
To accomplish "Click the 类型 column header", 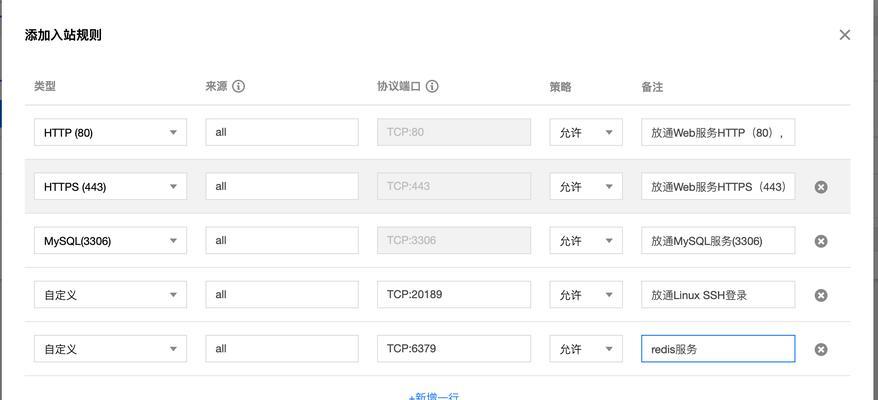I will click(45, 87).
